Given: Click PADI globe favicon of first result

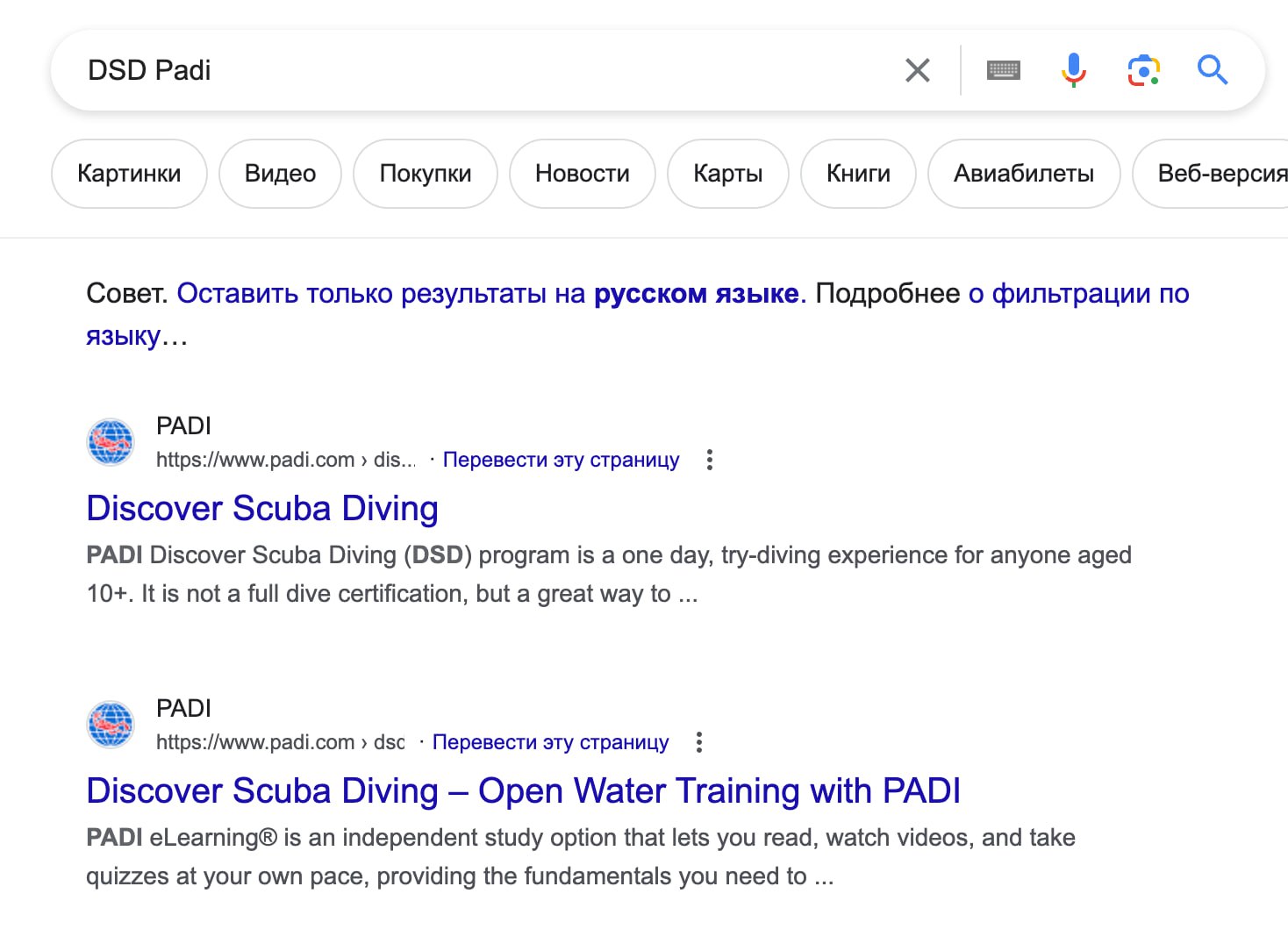Looking at the screenshot, I should click(x=111, y=442).
